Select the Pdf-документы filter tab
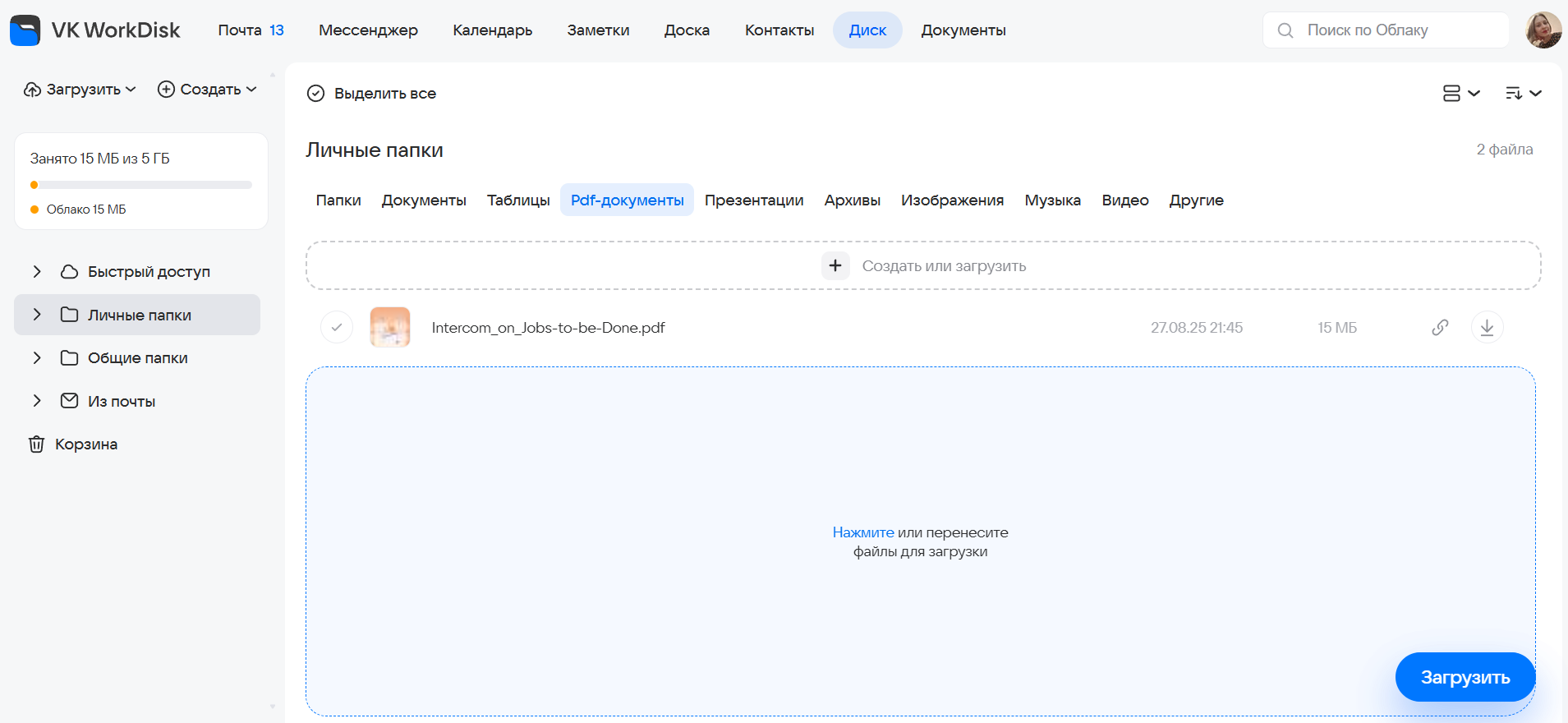Screen dimensions: 1568x723 (x=627, y=200)
